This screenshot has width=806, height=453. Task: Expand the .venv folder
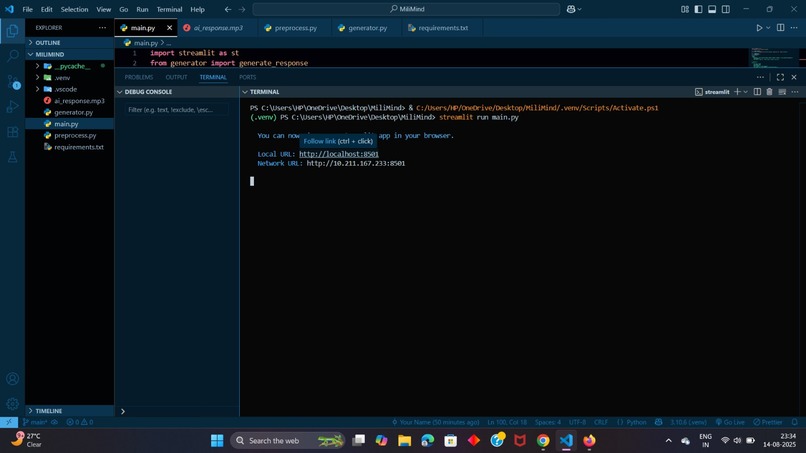[x=37, y=78]
